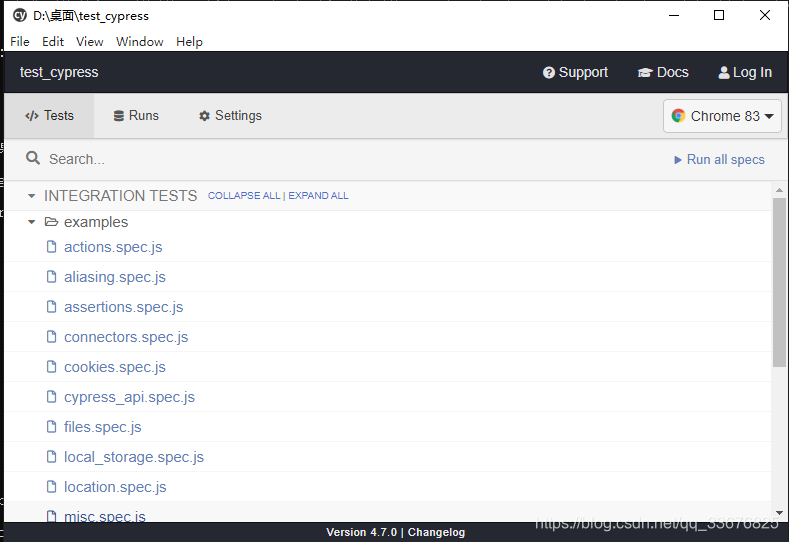Screen dimensions: 789x542
Task: Click the Tests code brackets icon
Action: [32, 116]
